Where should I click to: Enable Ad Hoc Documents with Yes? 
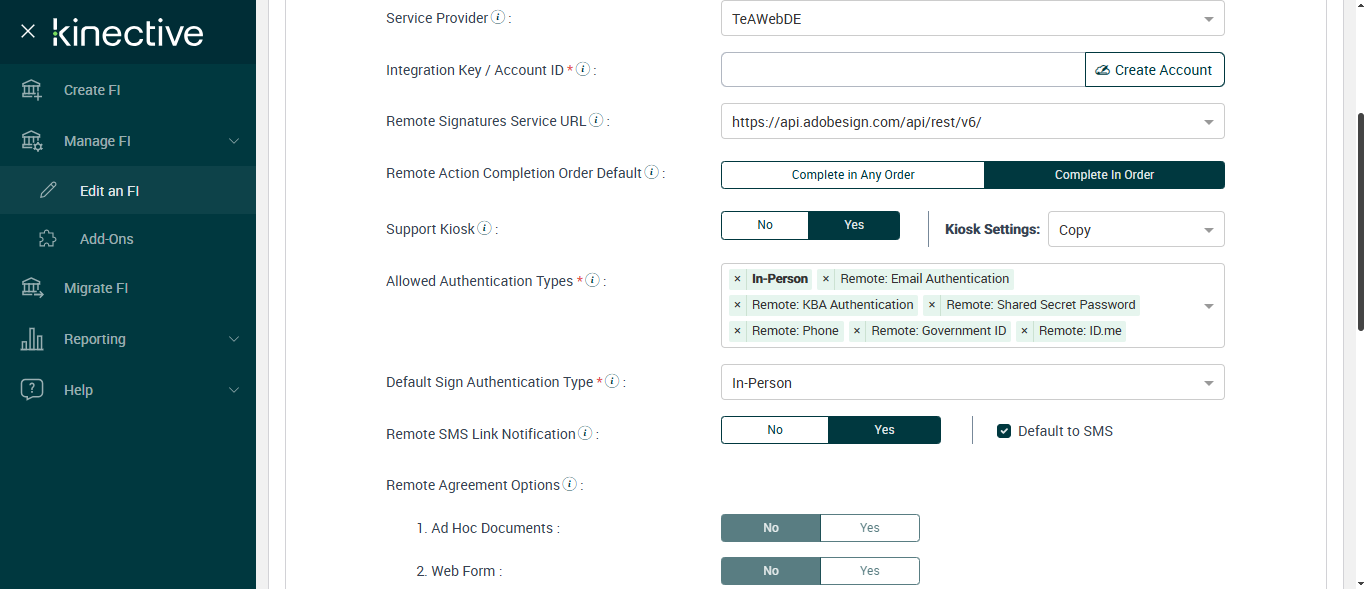(x=869, y=528)
